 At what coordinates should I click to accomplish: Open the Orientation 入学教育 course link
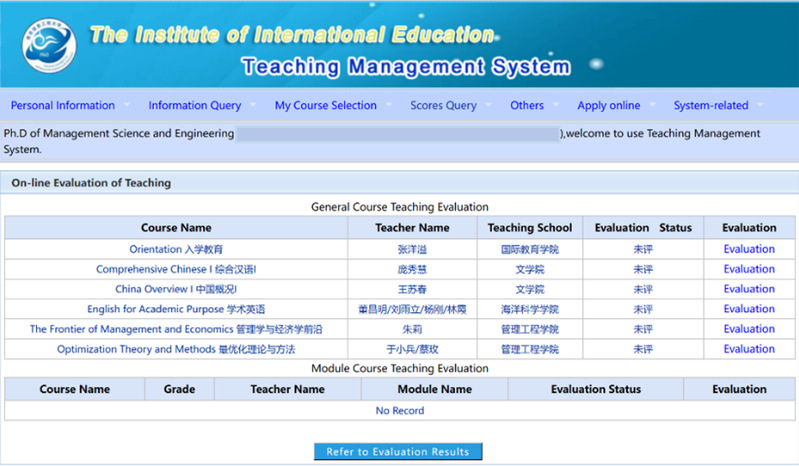pyautogui.click(x=176, y=250)
